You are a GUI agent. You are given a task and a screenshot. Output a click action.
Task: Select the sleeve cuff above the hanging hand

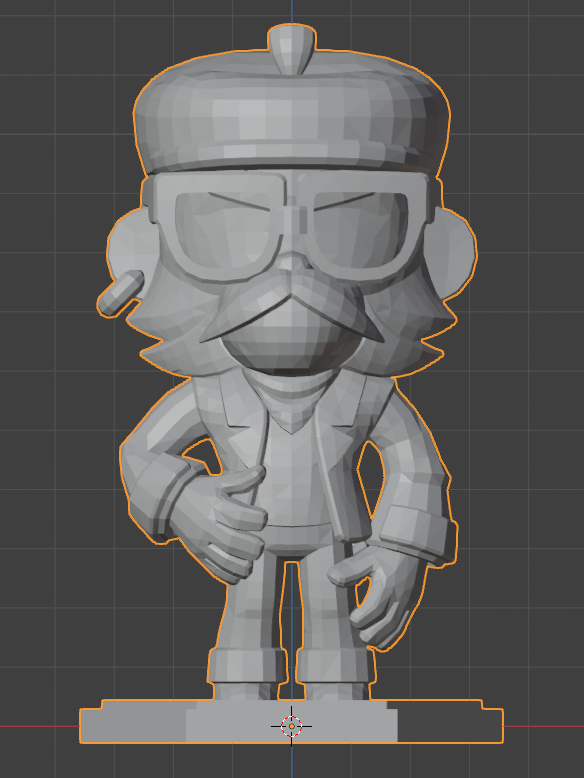click(417, 535)
